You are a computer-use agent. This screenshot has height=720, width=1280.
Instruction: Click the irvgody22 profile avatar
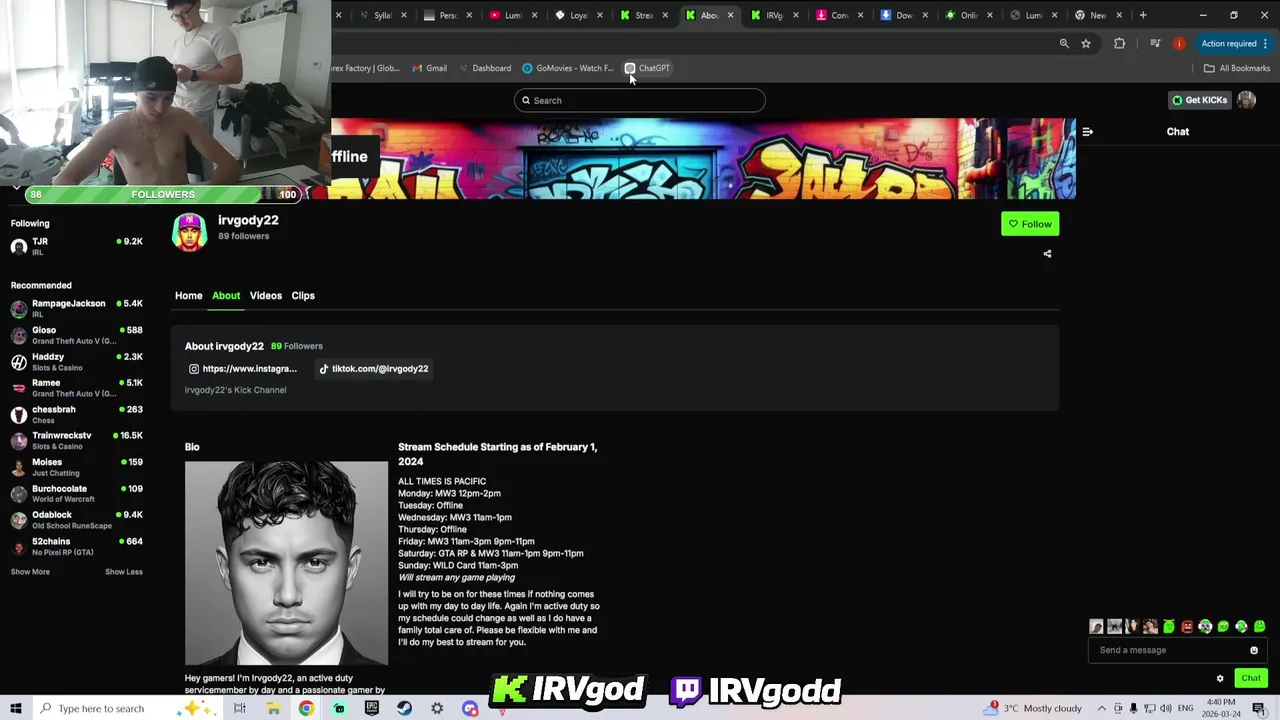point(189,232)
